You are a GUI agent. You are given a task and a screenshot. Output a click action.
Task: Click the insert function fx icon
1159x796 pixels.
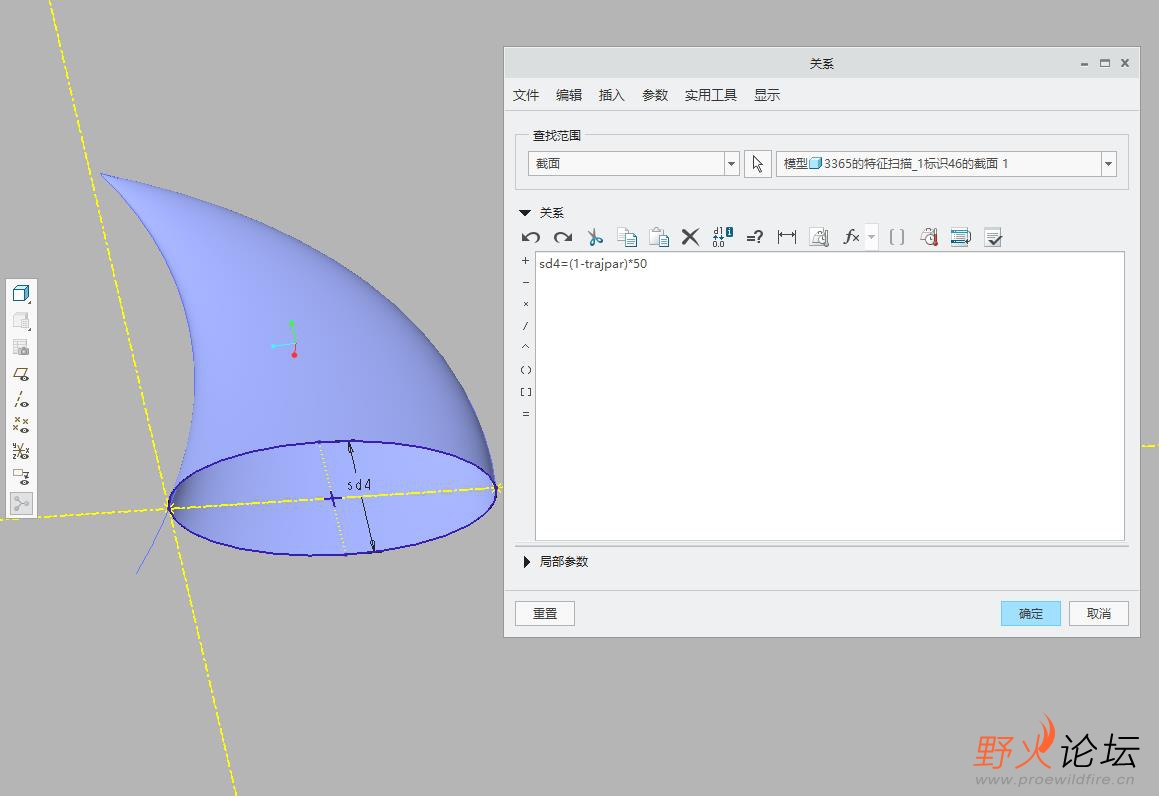coord(851,237)
